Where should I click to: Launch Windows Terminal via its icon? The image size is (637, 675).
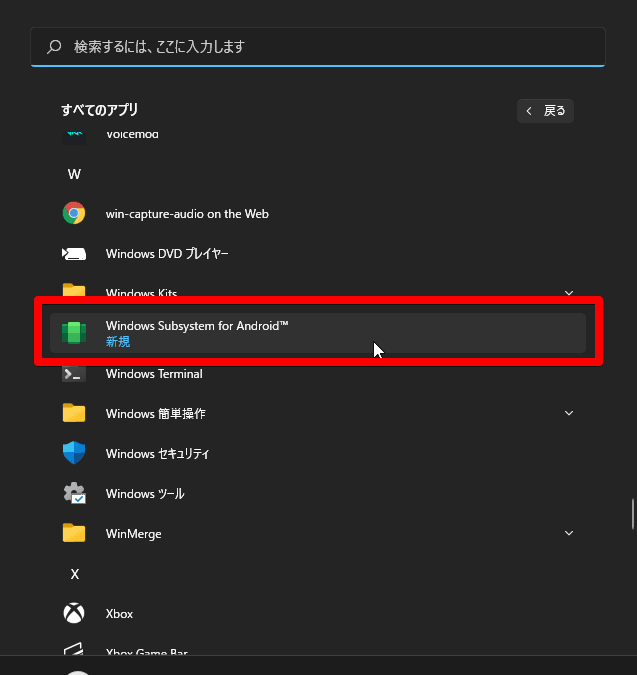click(74, 374)
